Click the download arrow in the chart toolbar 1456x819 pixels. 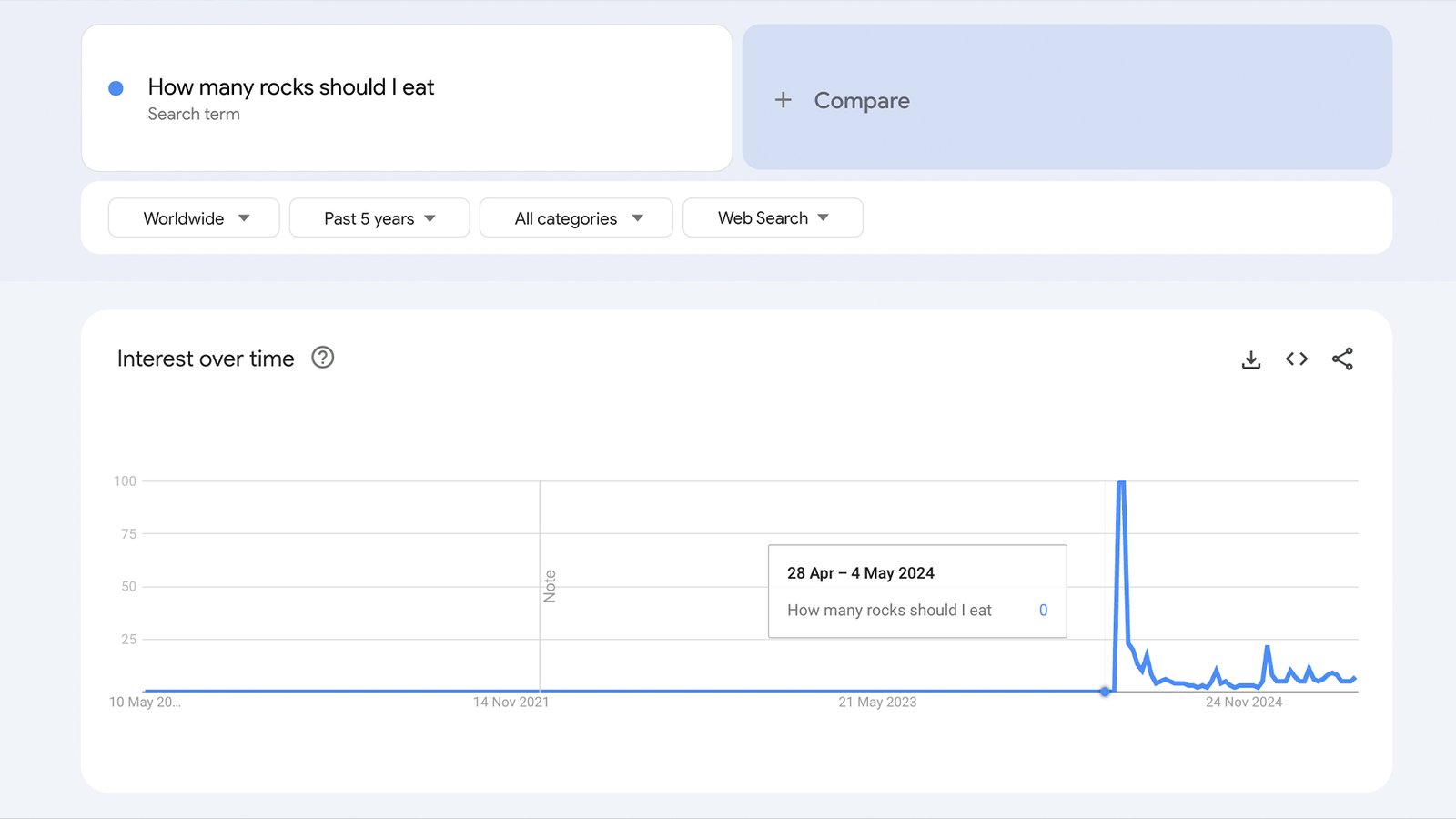click(x=1251, y=359)
